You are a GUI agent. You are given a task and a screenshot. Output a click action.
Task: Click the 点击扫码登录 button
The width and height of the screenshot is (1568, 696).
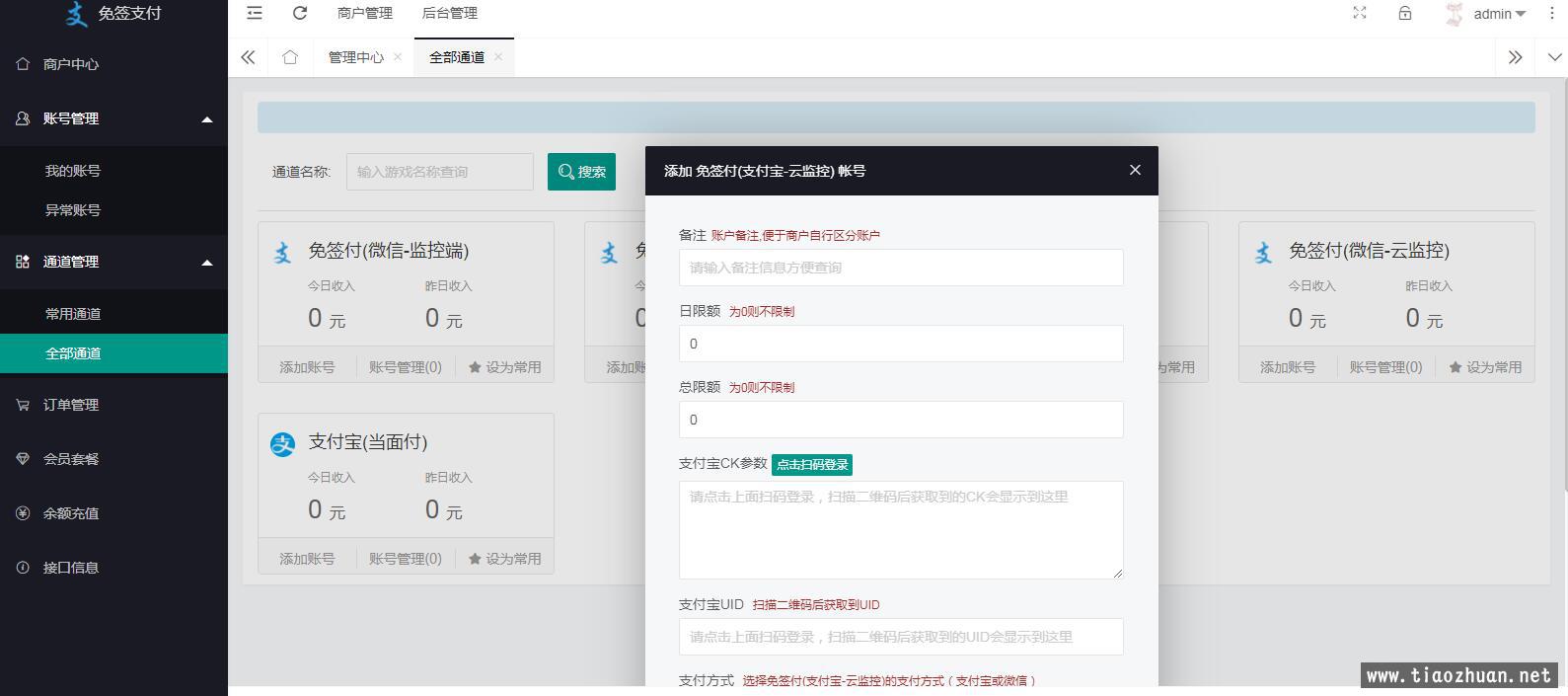[811, 464]
